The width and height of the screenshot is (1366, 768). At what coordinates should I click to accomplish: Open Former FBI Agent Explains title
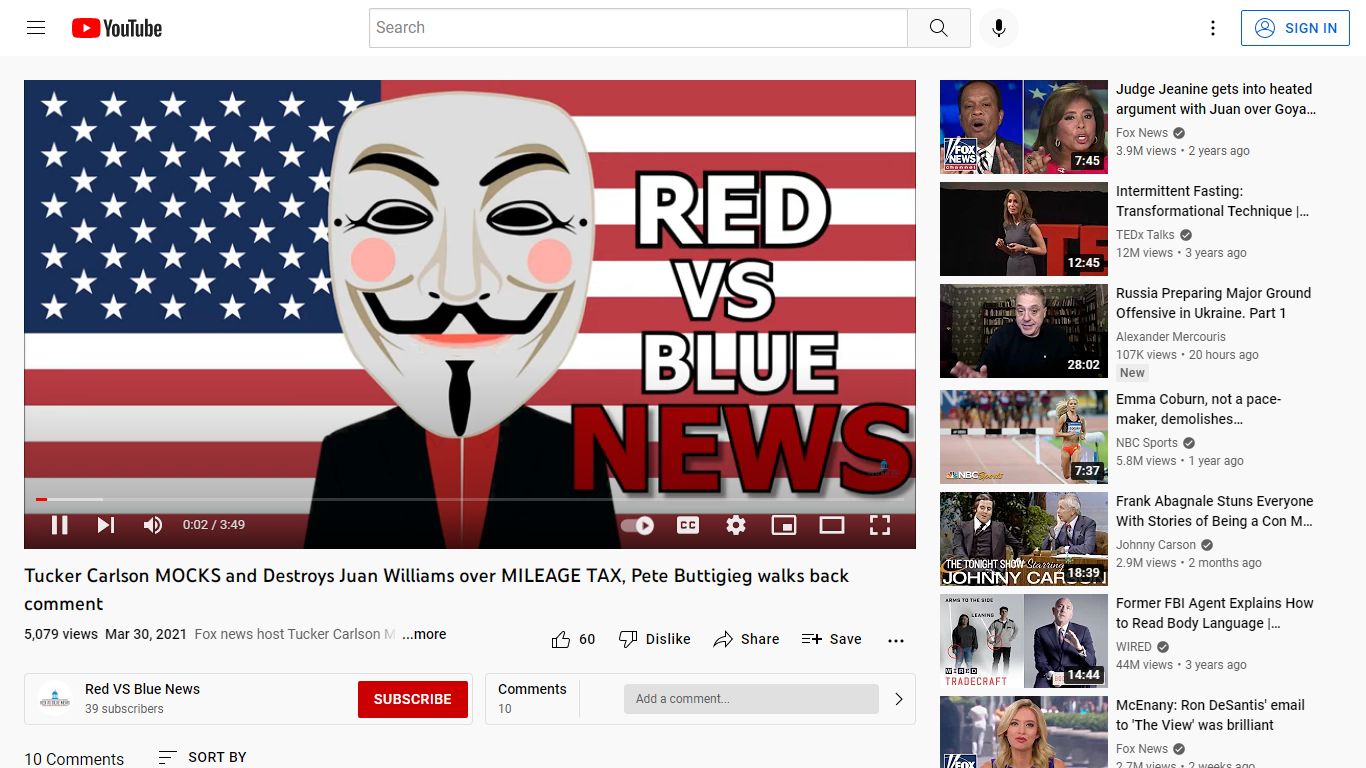tap(1215, 613)
